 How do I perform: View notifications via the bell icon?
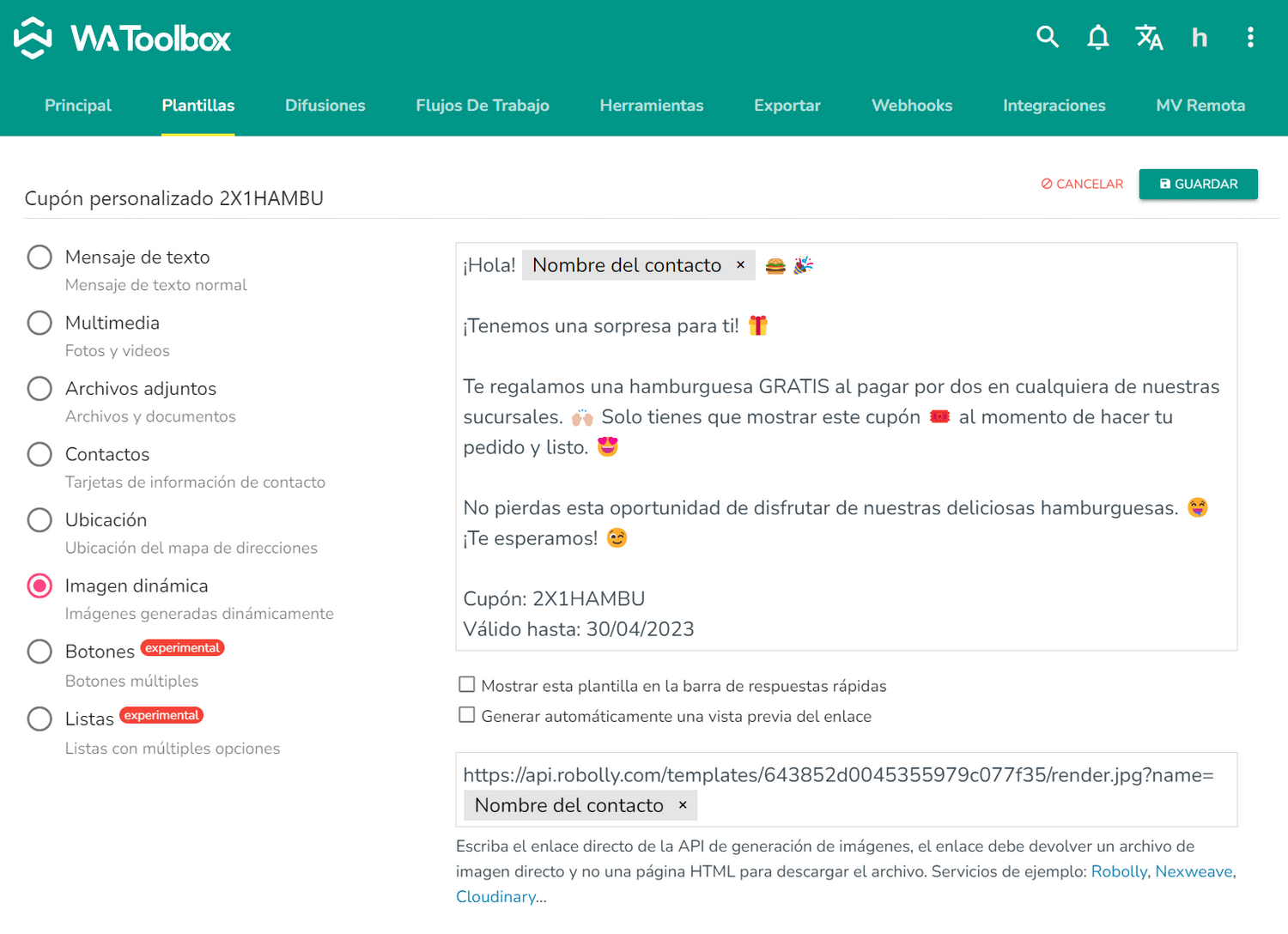click(x=1097, y=37)
